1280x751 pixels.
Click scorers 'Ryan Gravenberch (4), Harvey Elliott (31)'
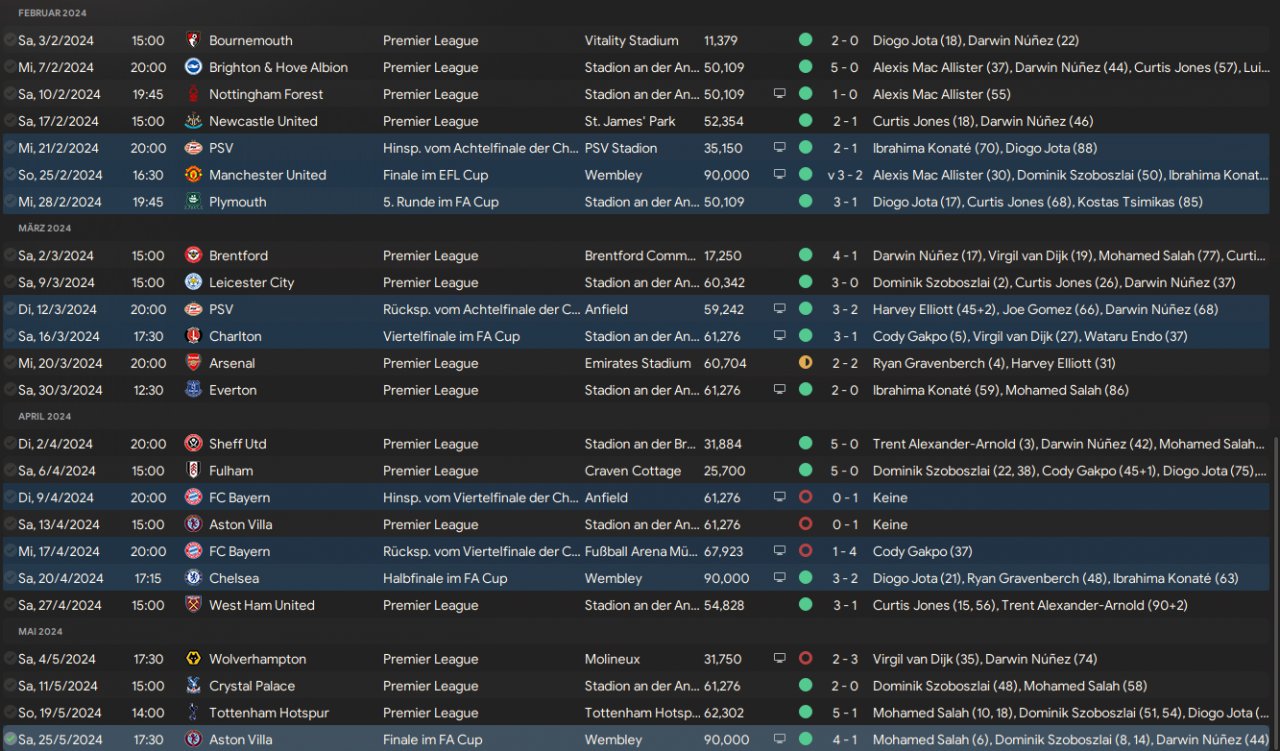point(994,364)
